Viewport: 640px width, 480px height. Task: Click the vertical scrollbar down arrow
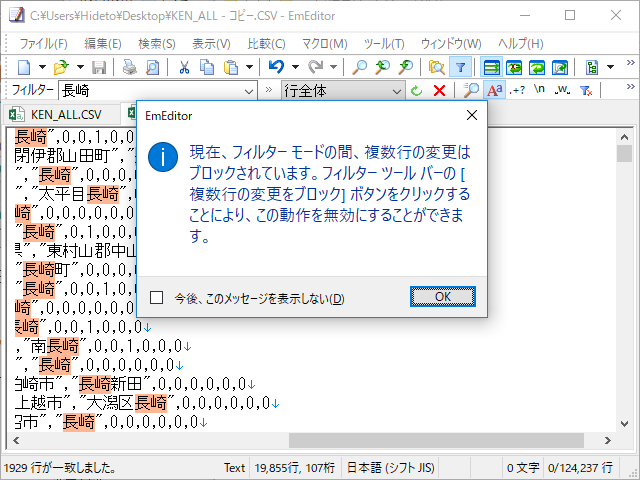pos(624,424)
